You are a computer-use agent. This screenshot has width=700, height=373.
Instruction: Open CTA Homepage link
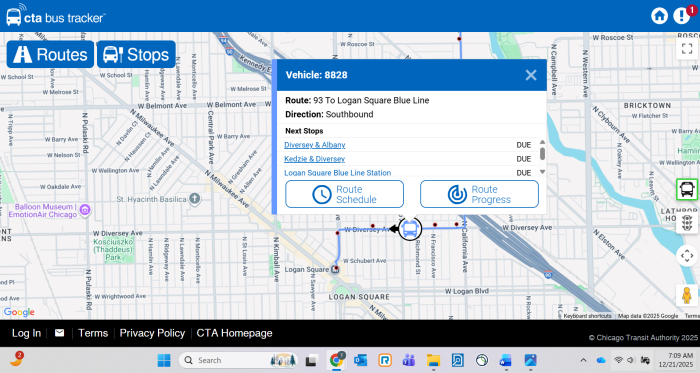coord(234,333)
